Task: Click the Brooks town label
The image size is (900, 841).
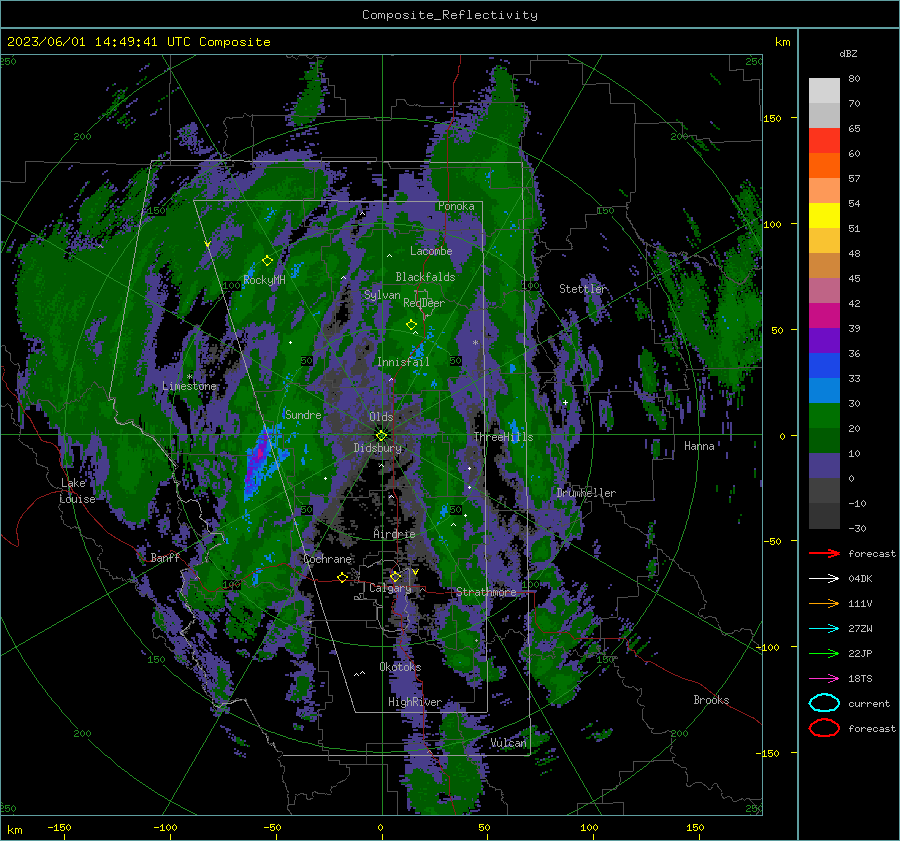Action: coord(711,700)
